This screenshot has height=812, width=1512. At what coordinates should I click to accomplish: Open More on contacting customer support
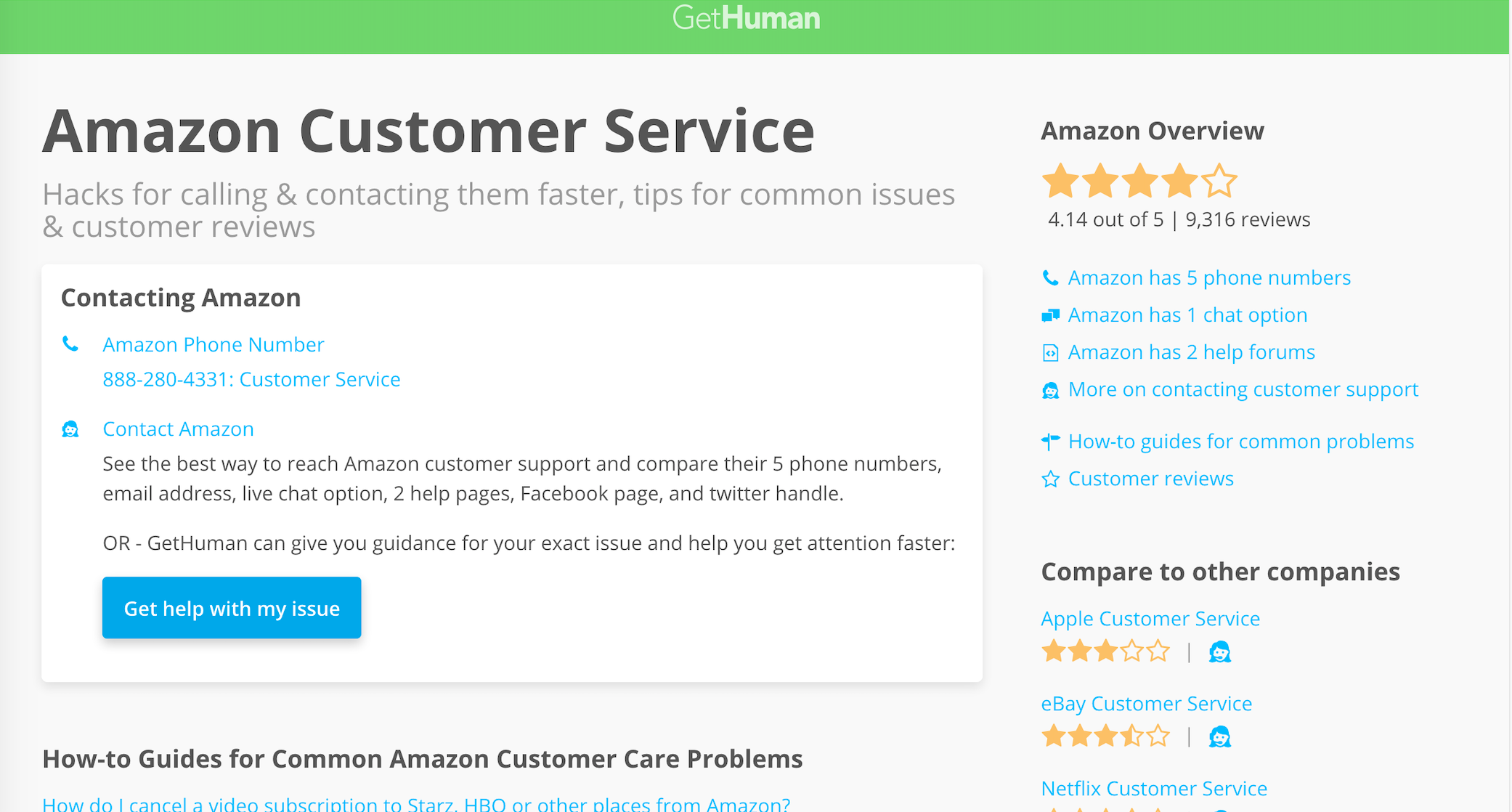click(x=1243, y=389)
